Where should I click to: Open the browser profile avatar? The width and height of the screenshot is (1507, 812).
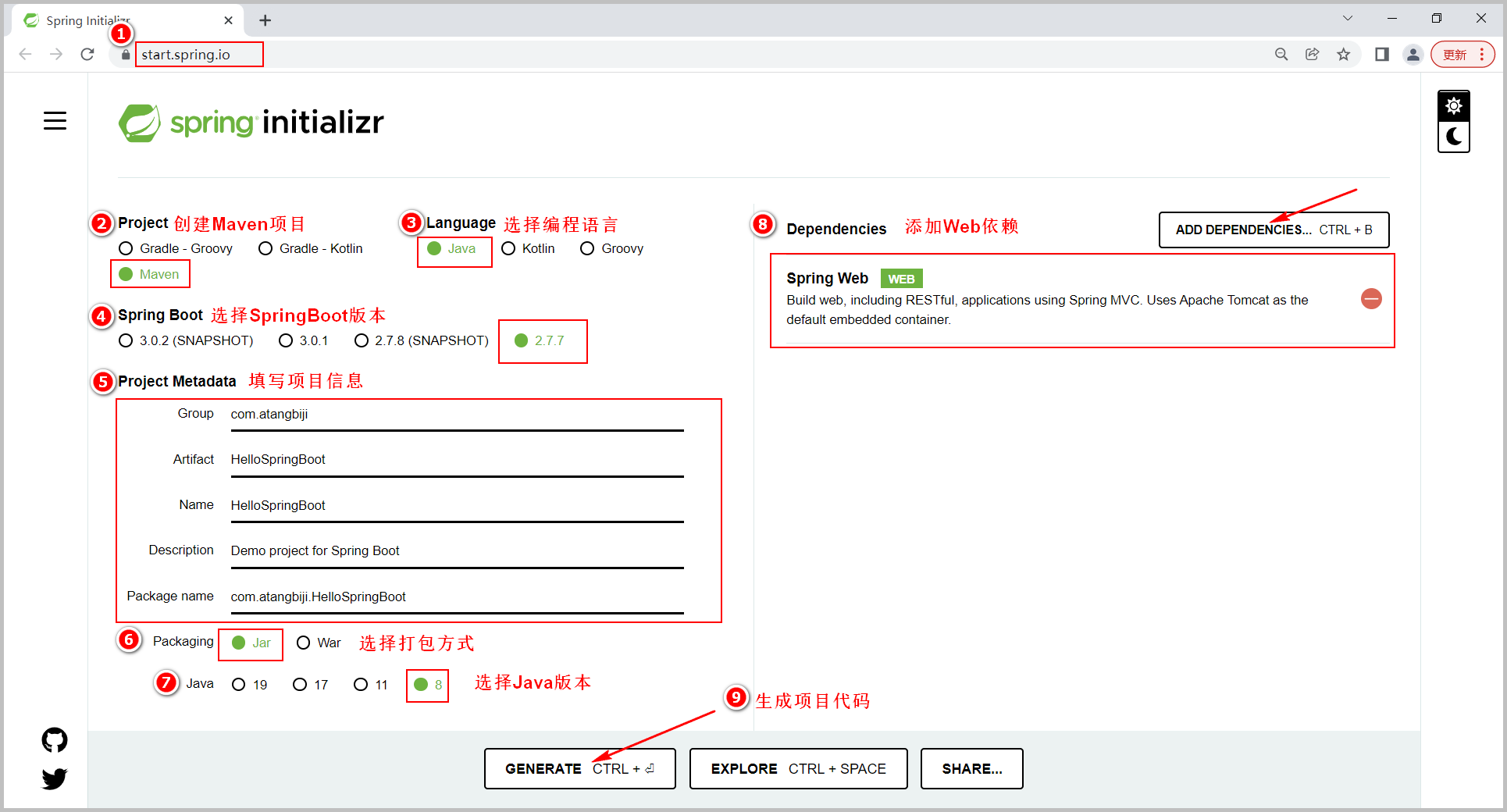[1413, 54]
